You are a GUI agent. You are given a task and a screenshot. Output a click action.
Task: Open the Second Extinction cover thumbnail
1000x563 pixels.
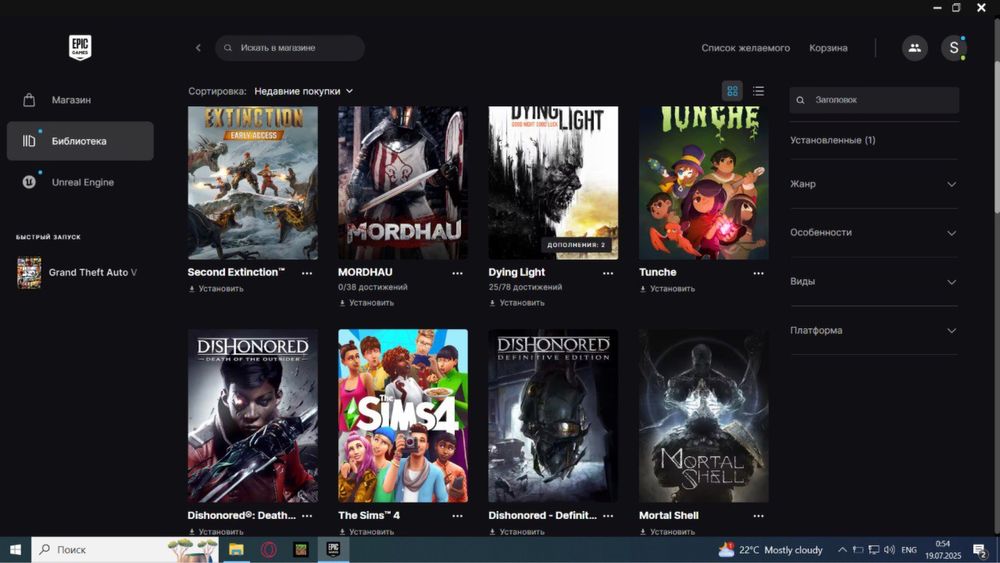253,183
